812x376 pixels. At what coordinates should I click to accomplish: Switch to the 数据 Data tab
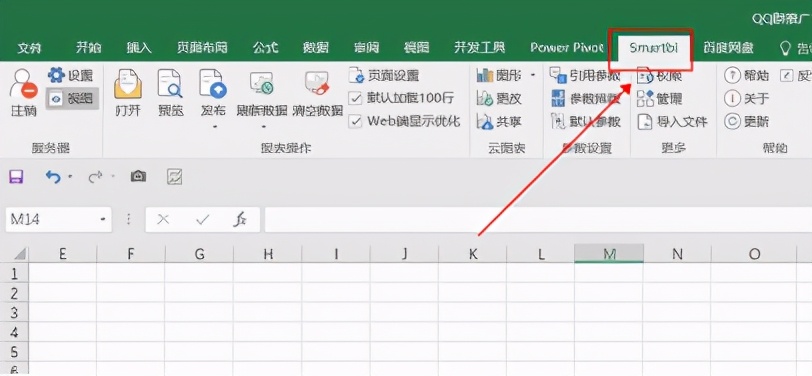pyautogui.click(x=316, y=48)
